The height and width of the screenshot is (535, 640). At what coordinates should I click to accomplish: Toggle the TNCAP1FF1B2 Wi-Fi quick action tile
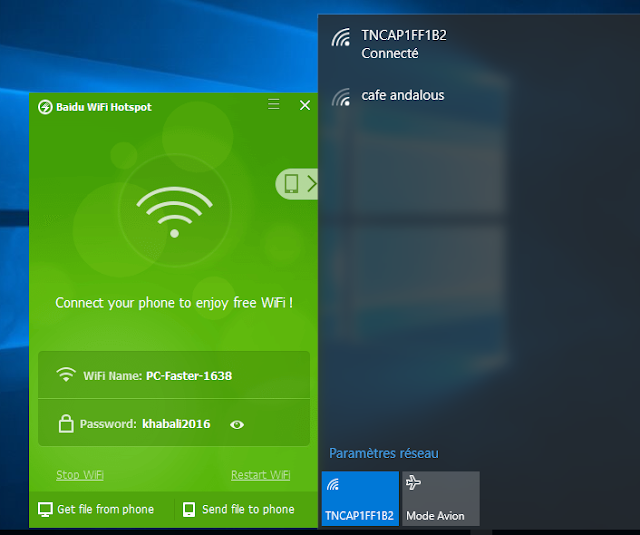(x=360, y=498)
